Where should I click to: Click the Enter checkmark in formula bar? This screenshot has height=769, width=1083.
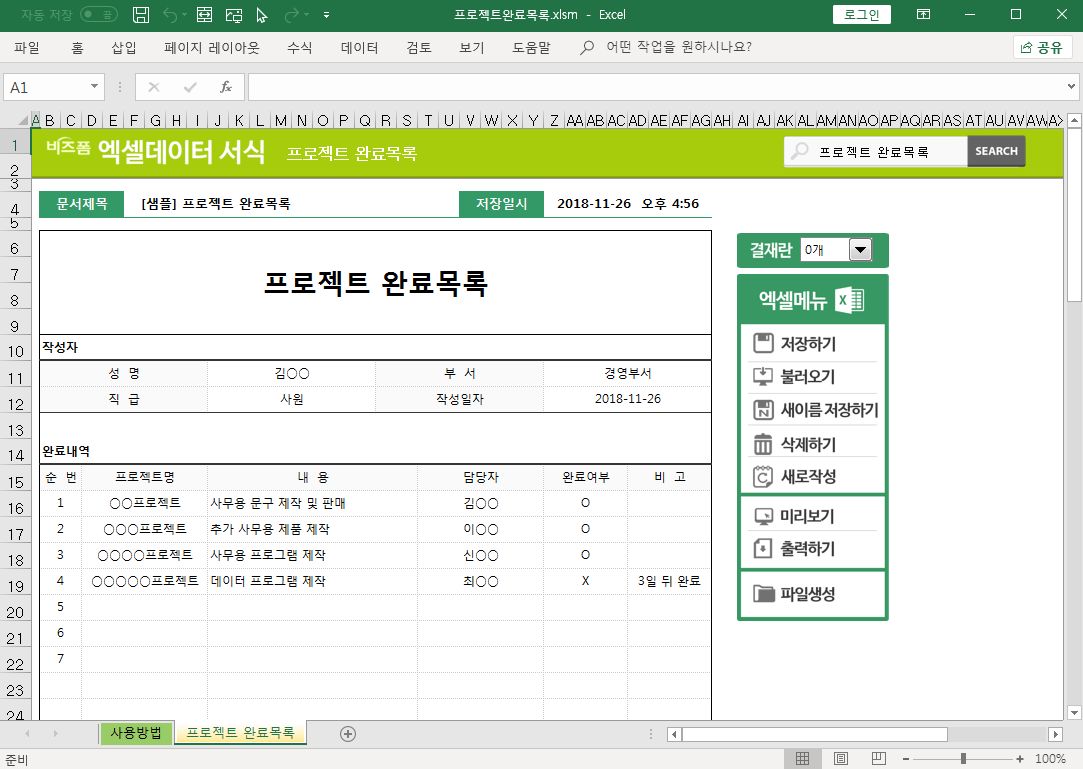click(190, 87)
